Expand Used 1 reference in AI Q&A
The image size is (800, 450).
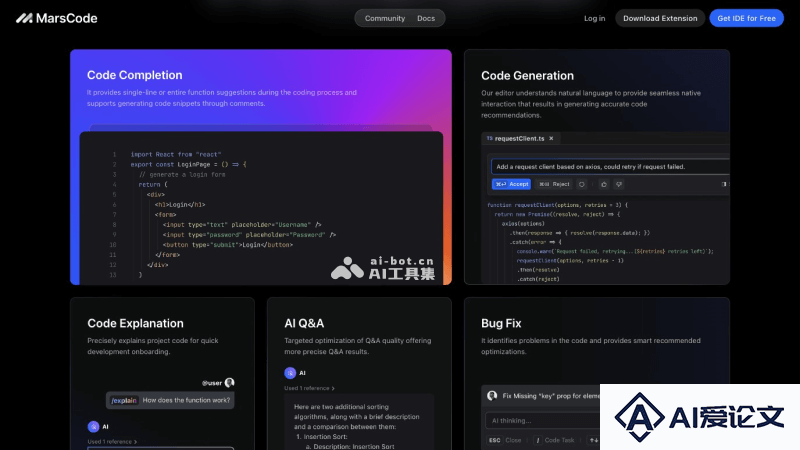[309, 388]
